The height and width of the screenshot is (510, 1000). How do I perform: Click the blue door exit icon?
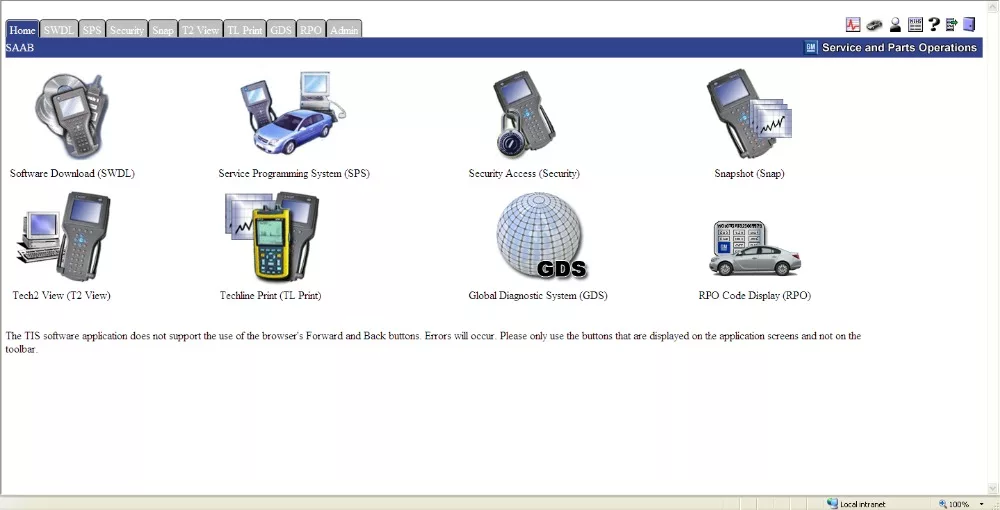tap(969, 25)
